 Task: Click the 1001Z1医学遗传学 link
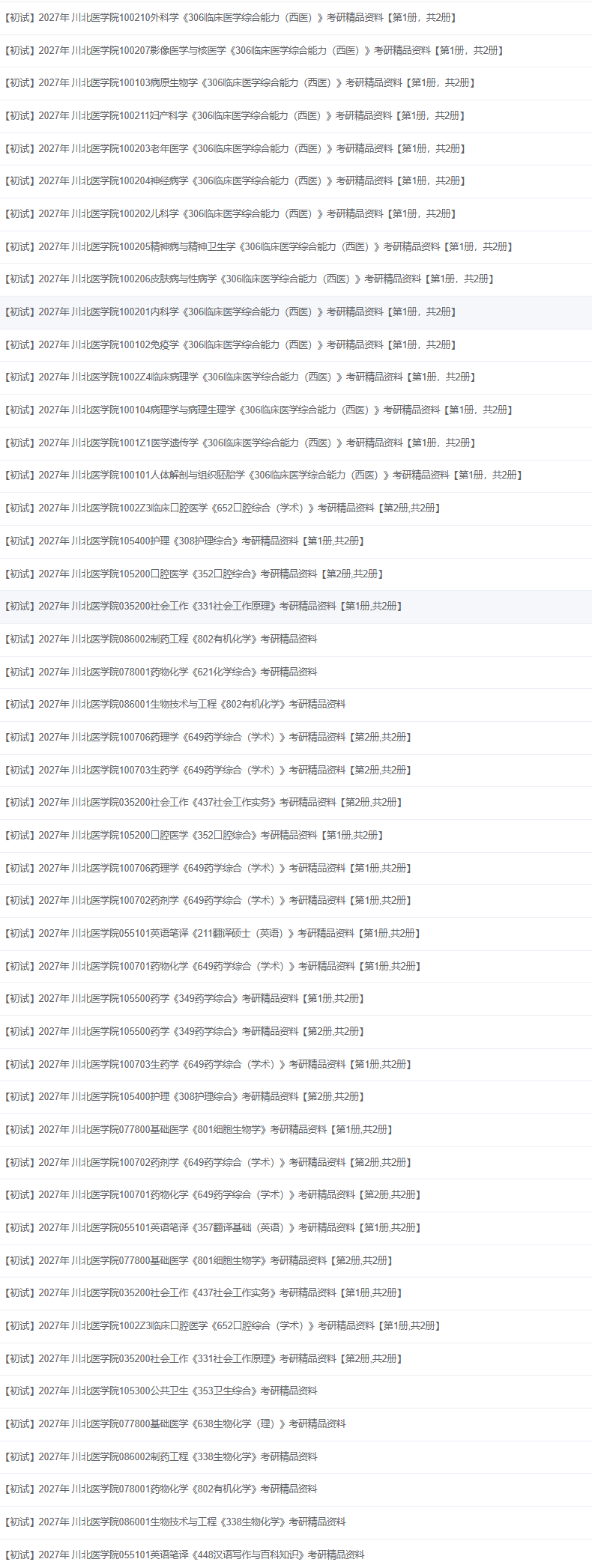coord(239,443)
